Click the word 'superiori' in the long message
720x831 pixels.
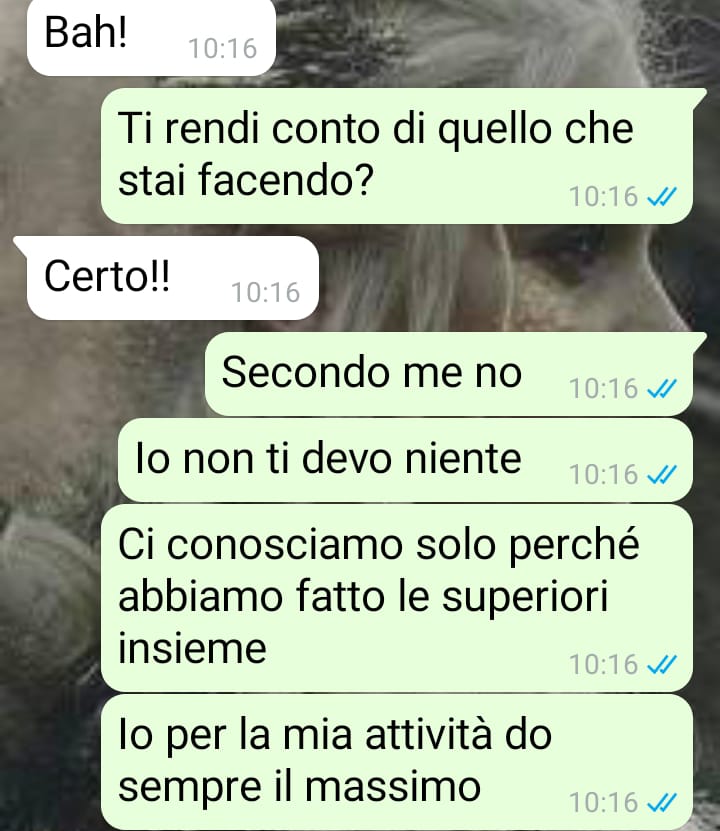[x=525, y=598]
